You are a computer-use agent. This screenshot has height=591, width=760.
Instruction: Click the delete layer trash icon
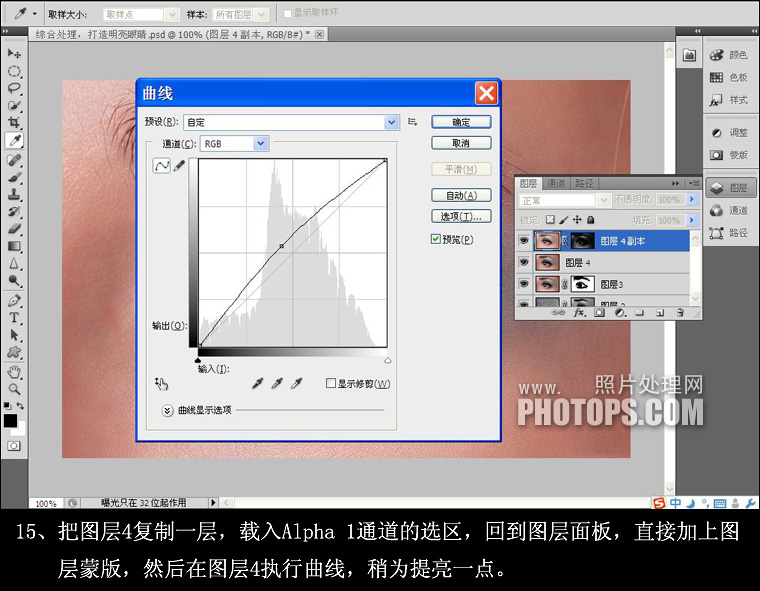pyautogui.click(x=680, y=313)
